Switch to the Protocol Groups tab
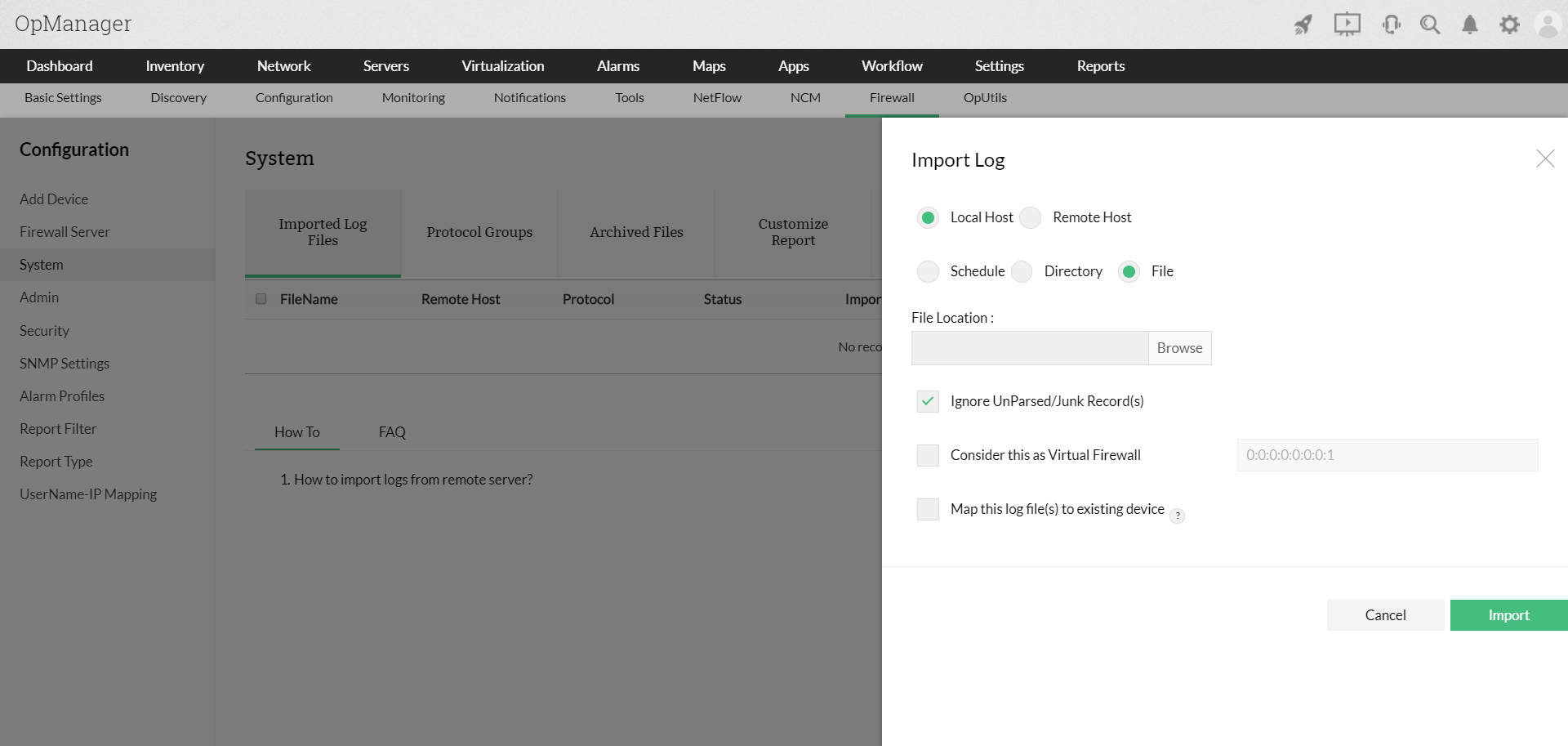This screenshot has width=1568, height=746. point(479,232)
